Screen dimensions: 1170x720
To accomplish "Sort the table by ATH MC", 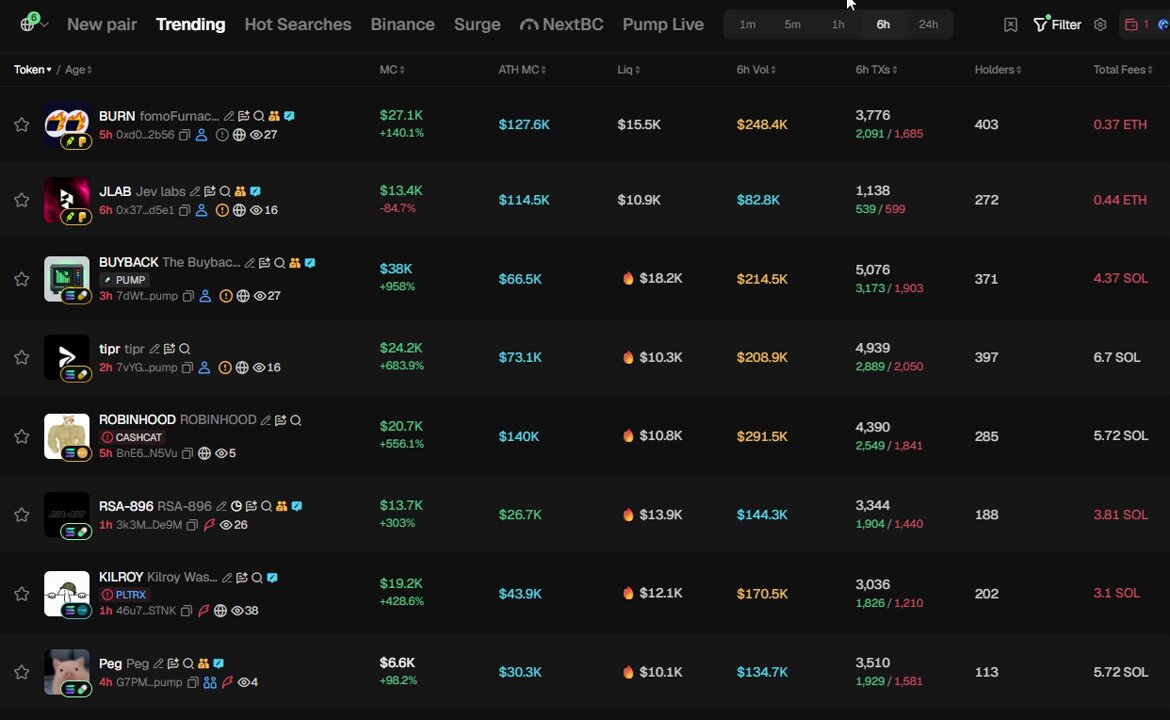I will tap(522, 69).
